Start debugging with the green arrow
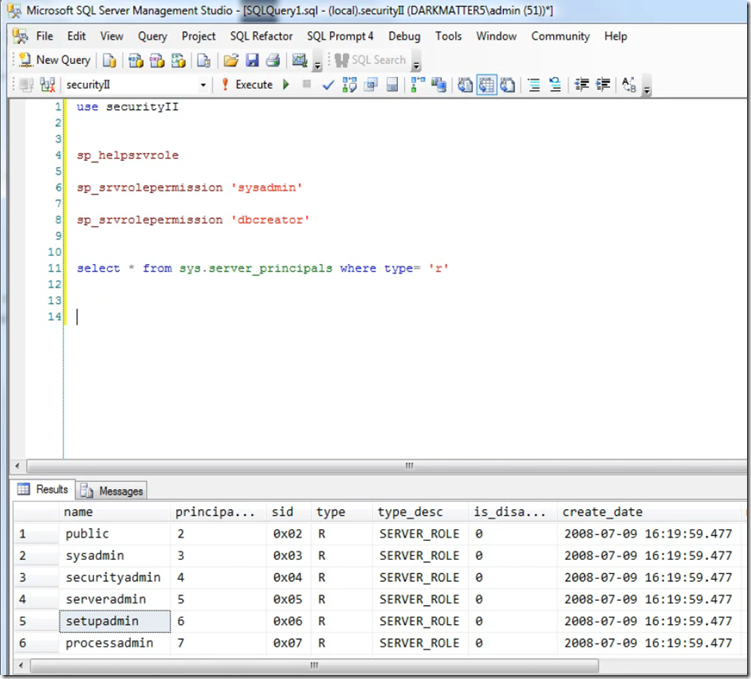Viewport: 751px width, 679px height. click(x=286, y=85)
